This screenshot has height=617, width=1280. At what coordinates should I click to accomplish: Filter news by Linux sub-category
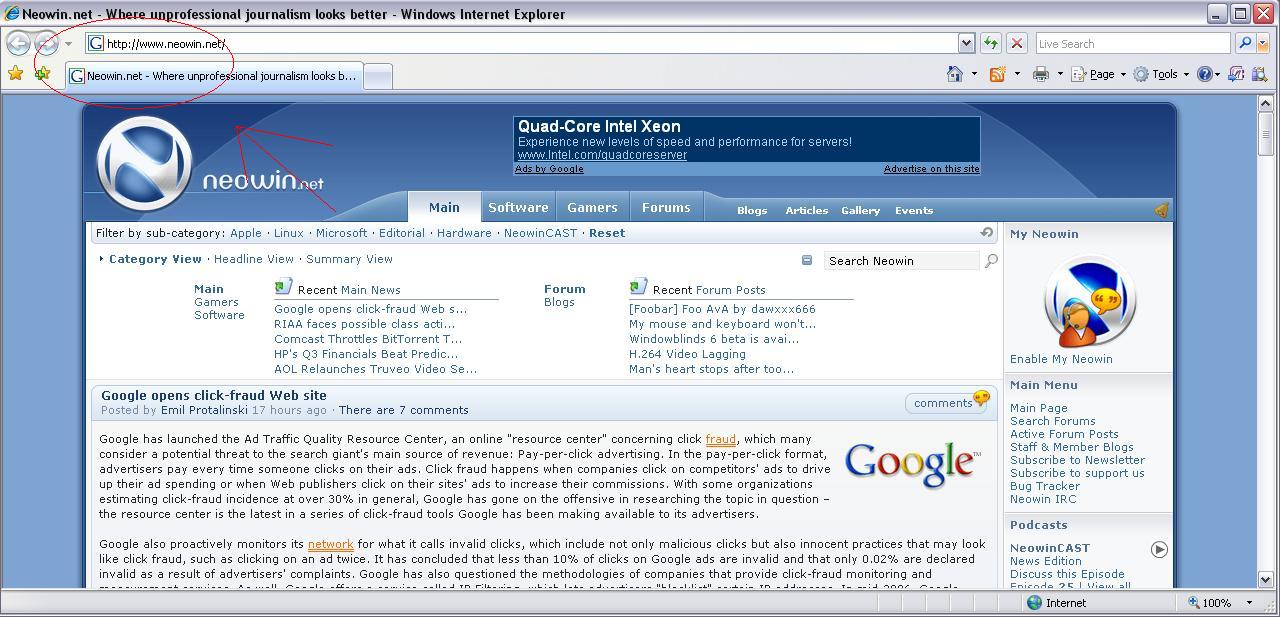pos(288,233)
